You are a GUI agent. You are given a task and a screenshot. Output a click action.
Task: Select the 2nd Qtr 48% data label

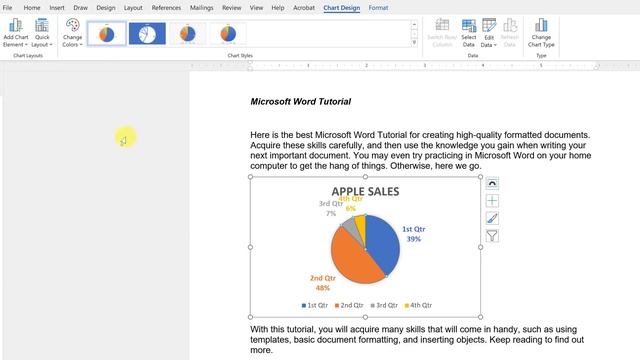click(322, 283)
